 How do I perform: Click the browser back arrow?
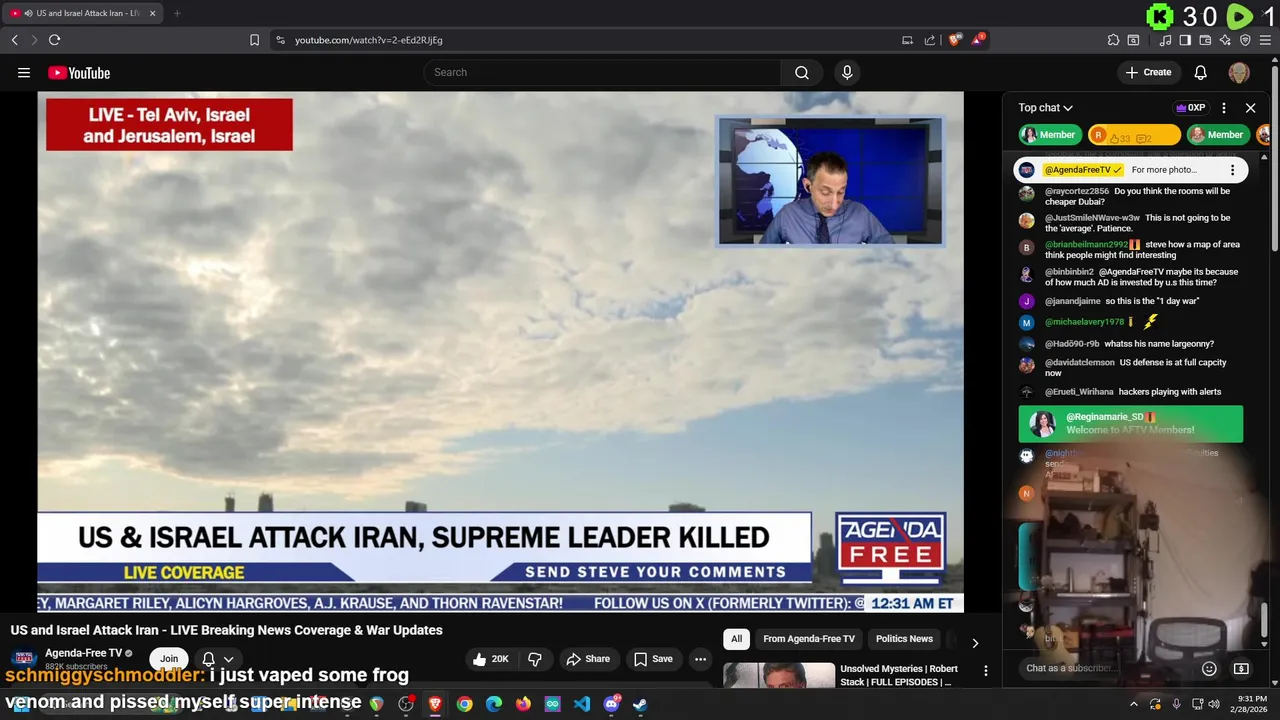pyautogui.click(x=14, y=40)
